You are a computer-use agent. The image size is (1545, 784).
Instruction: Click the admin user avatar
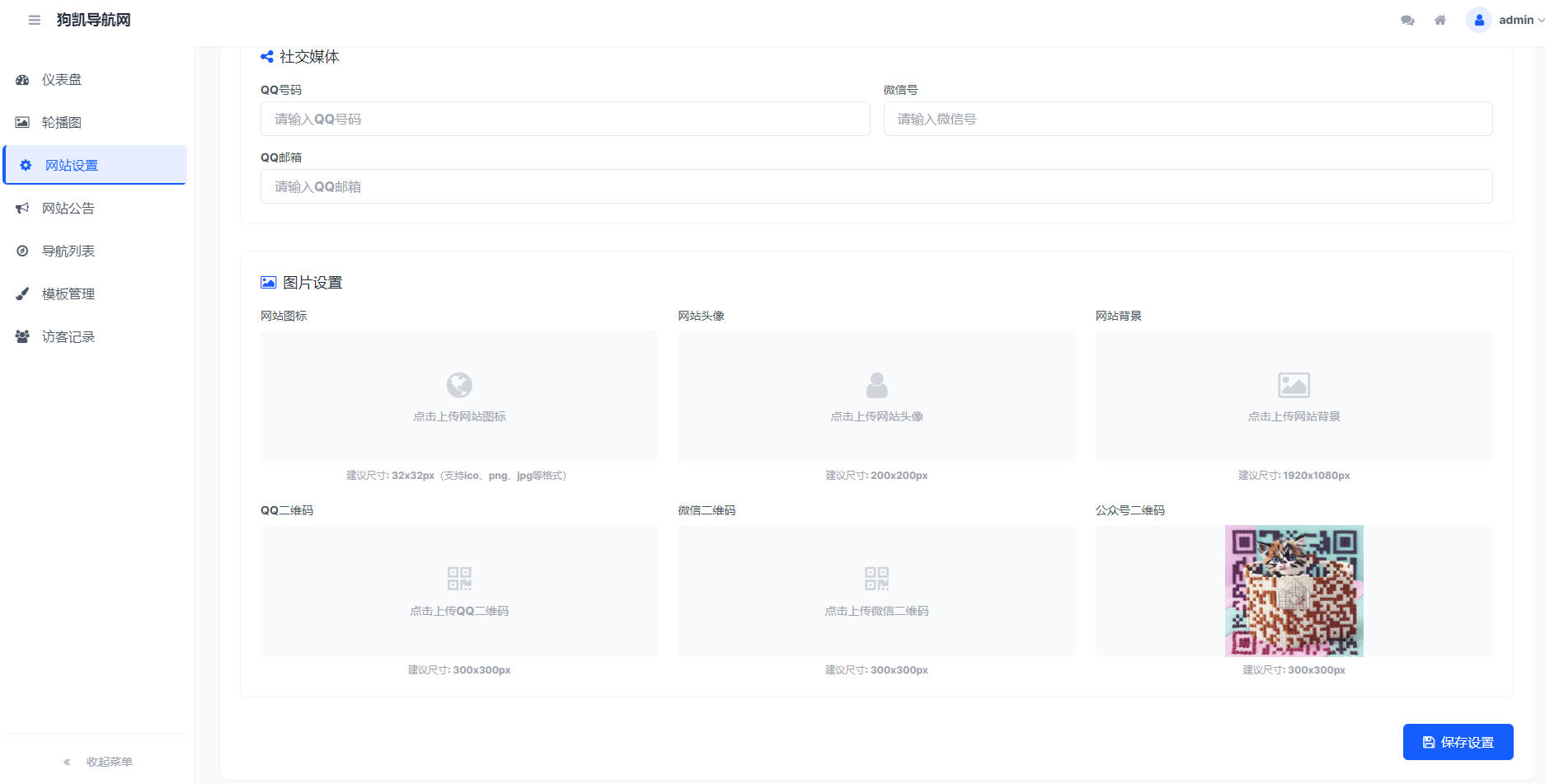pos(1479,20)
